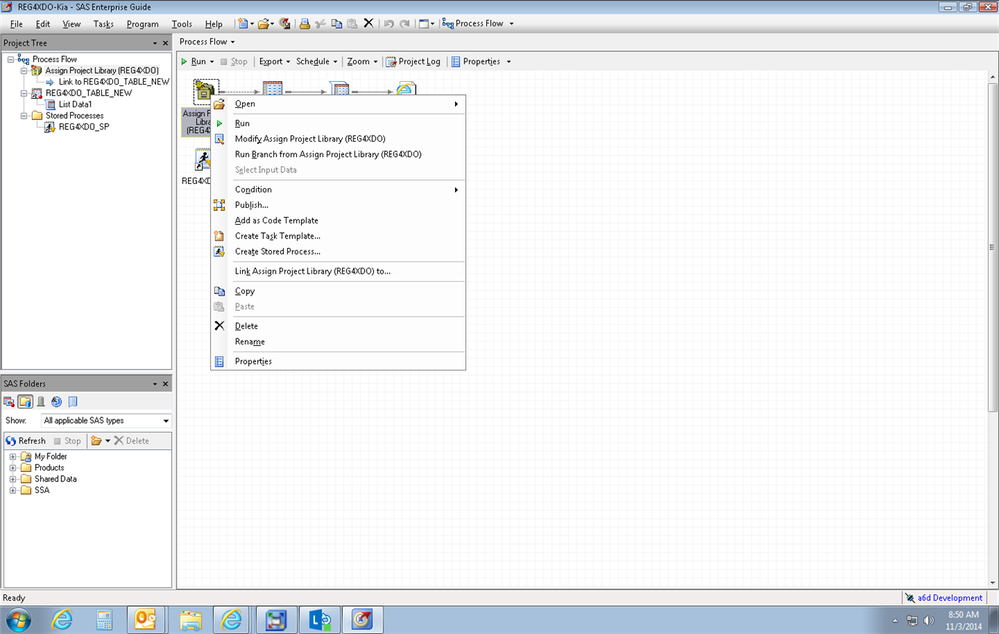Image resolution: width=999 pixels, height=634 pixels.
Task: Open Outlook from the taskbar
Action: [146, 619]
